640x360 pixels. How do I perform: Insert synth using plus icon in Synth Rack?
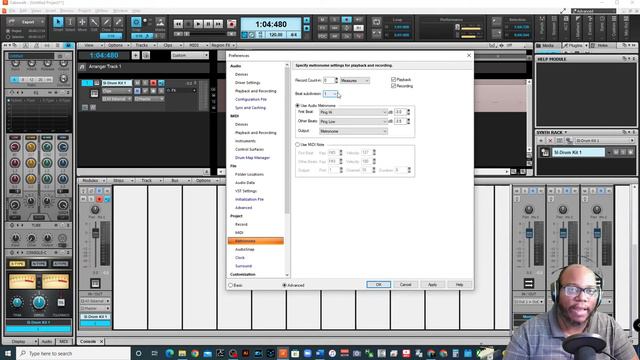(542, 140)
